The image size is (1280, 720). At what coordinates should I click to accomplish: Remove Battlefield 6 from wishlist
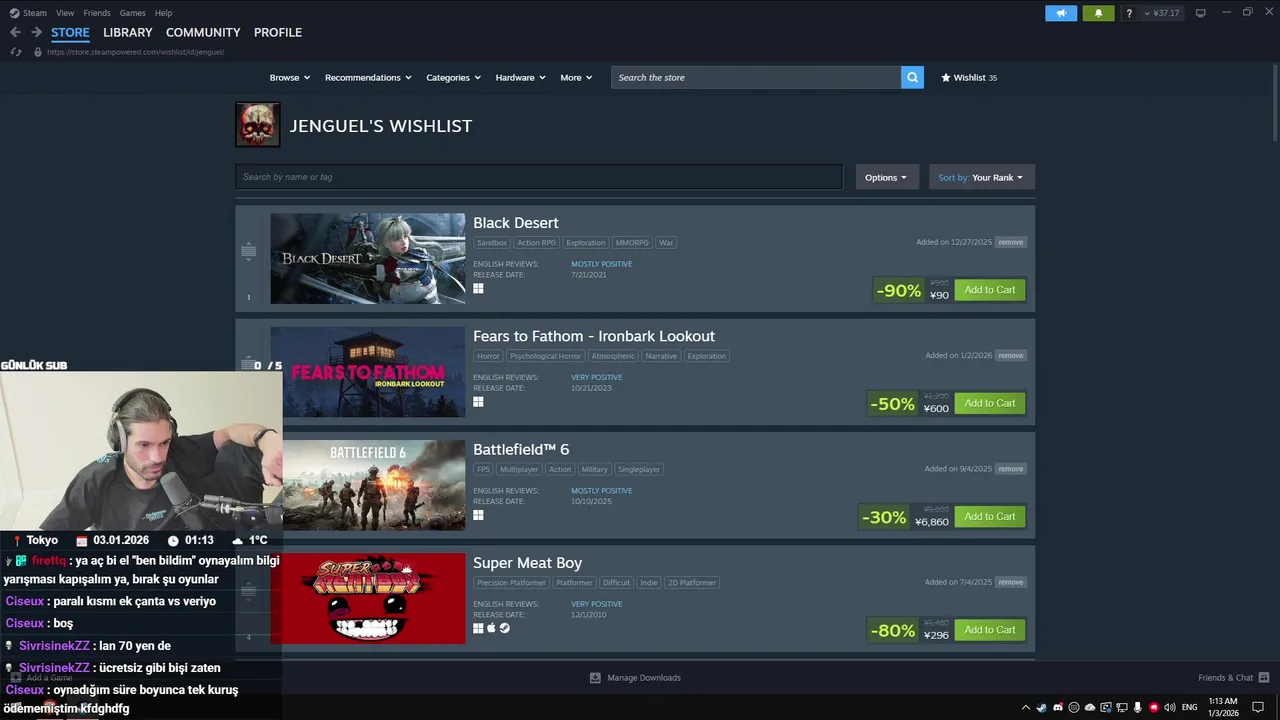(1011, 468)
